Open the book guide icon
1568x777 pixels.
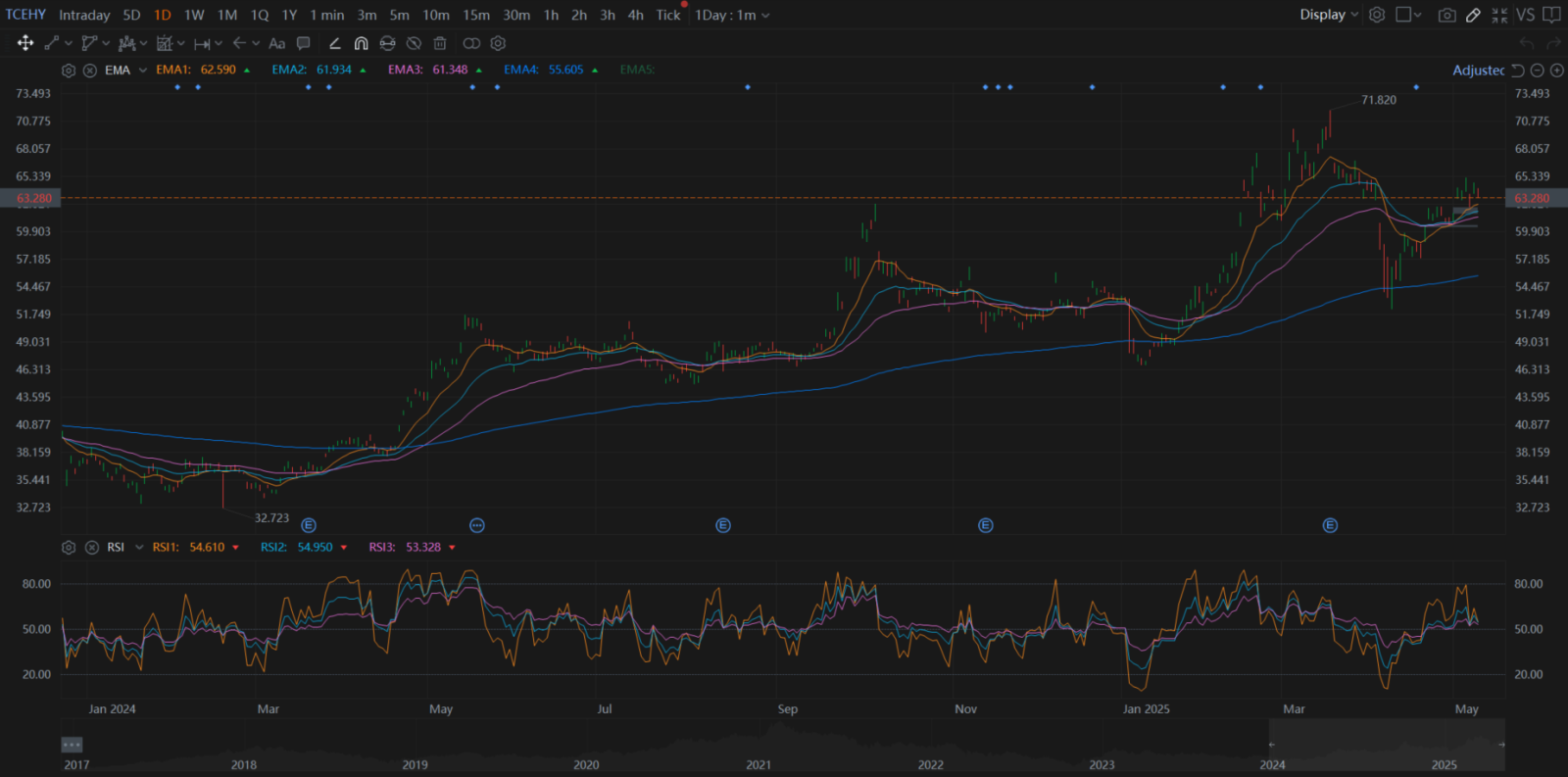click(1552, 15)
